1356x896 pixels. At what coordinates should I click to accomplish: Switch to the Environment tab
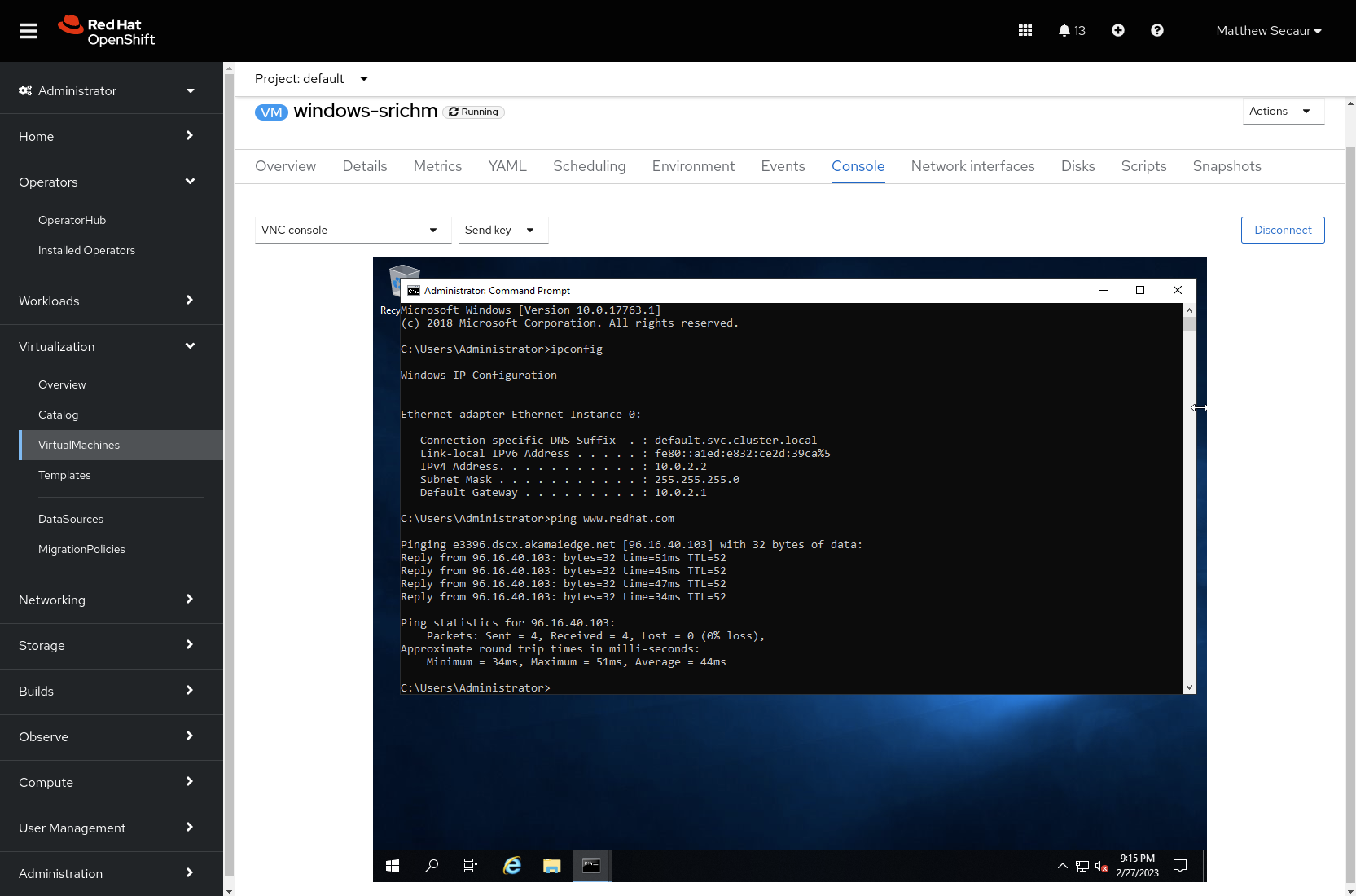click(693, 166)
